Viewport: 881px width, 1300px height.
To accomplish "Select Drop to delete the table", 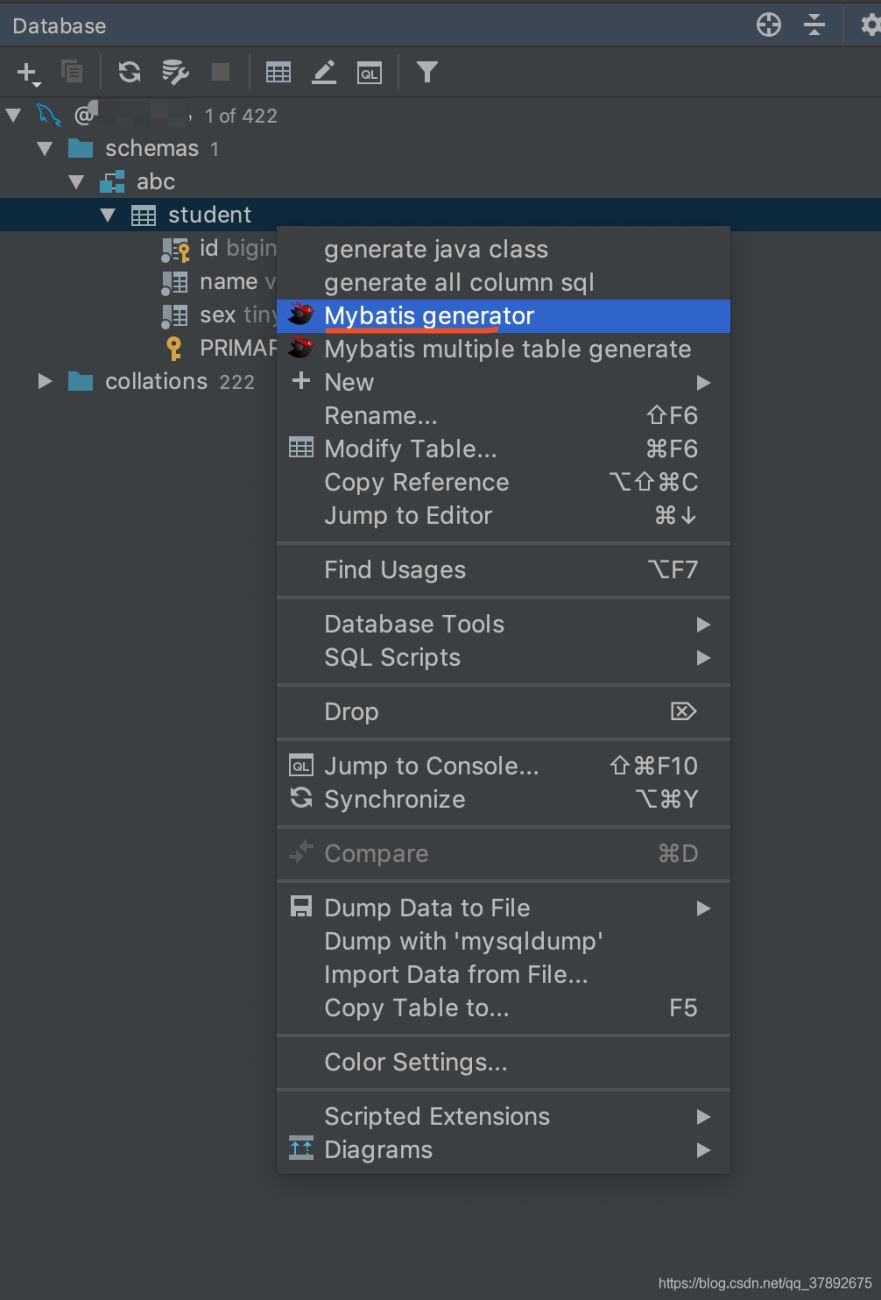I will point(503,712).
